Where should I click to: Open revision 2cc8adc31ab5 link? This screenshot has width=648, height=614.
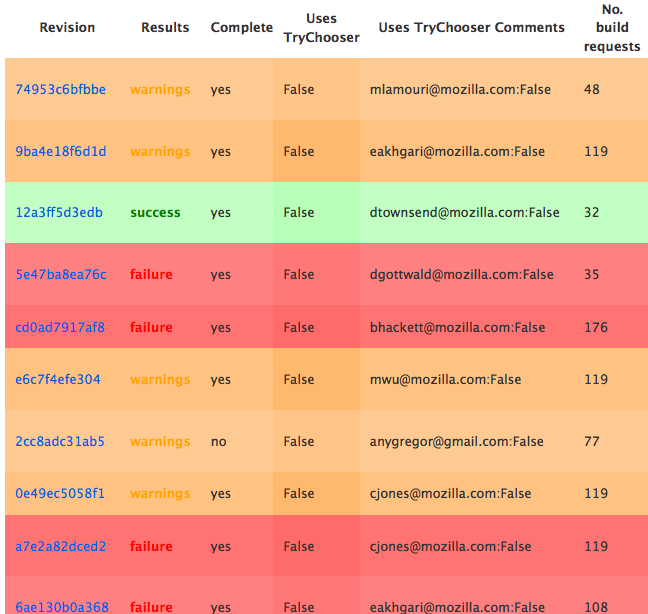point(60,441)
